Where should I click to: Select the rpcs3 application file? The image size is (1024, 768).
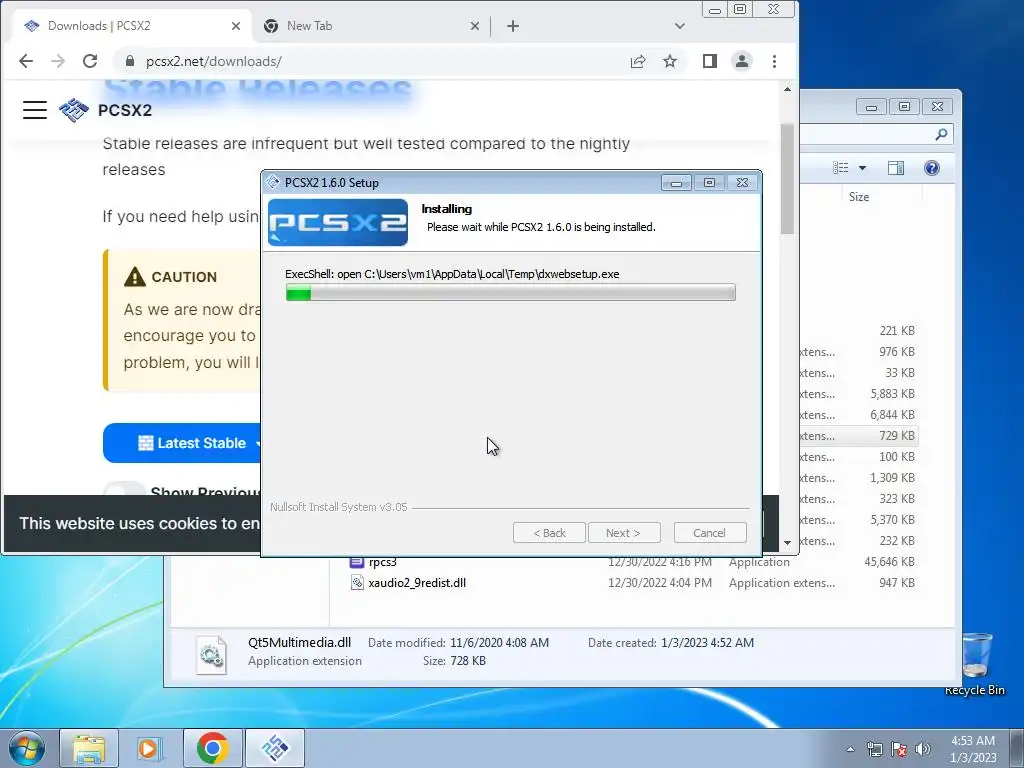click(x=383, y=562)
